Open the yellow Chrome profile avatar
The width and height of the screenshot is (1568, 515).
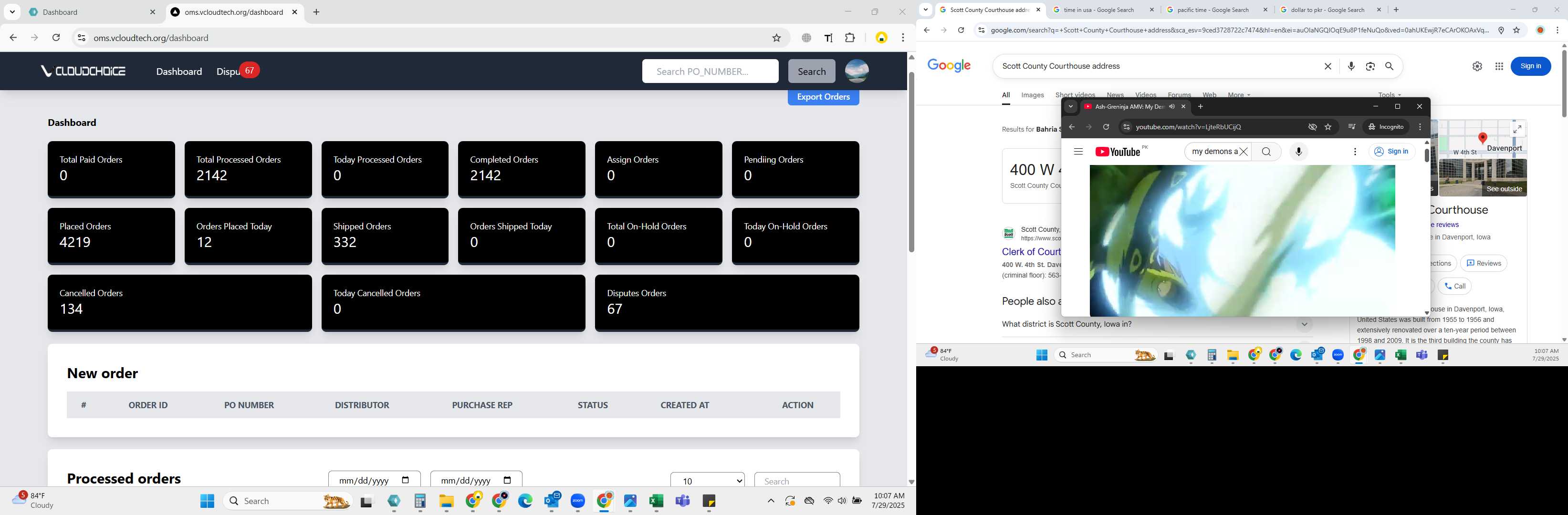881,38
